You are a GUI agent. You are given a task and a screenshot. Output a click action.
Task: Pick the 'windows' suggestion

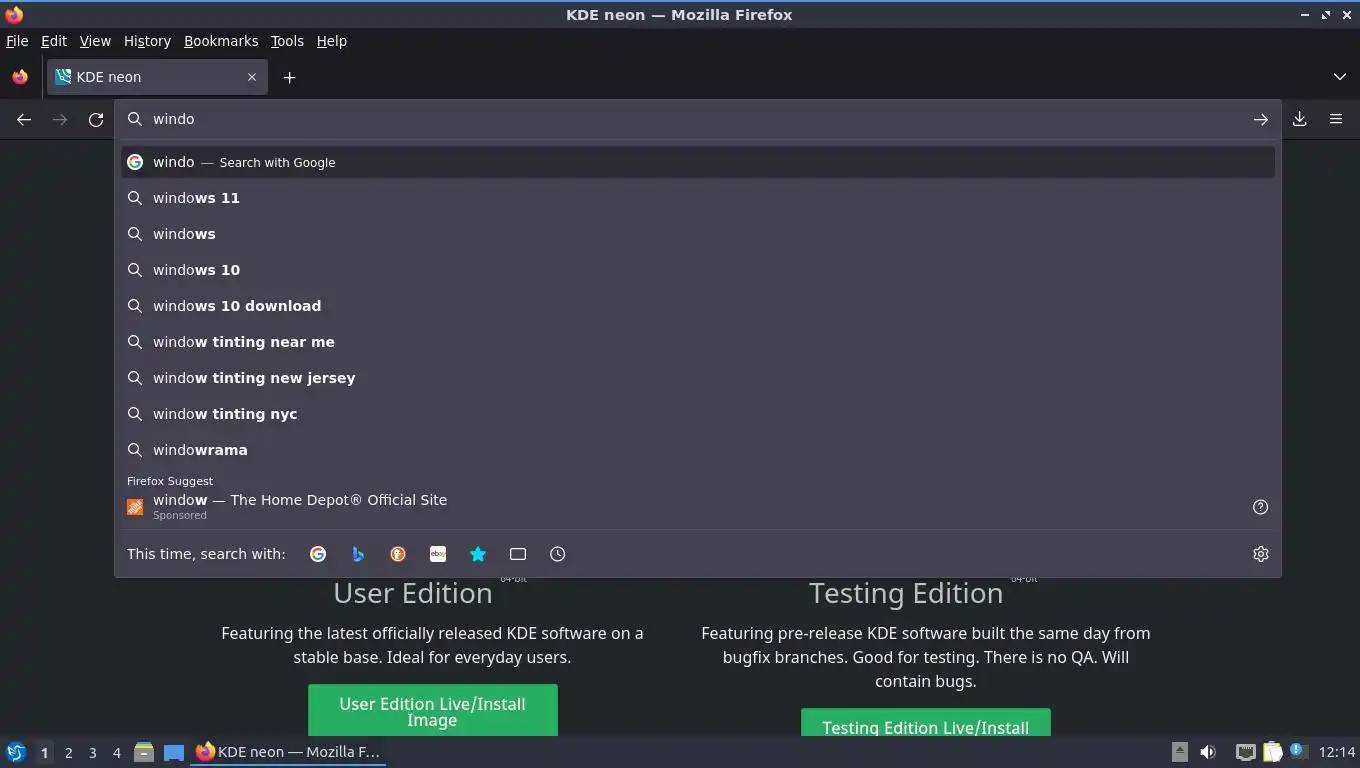click(698, 234)
